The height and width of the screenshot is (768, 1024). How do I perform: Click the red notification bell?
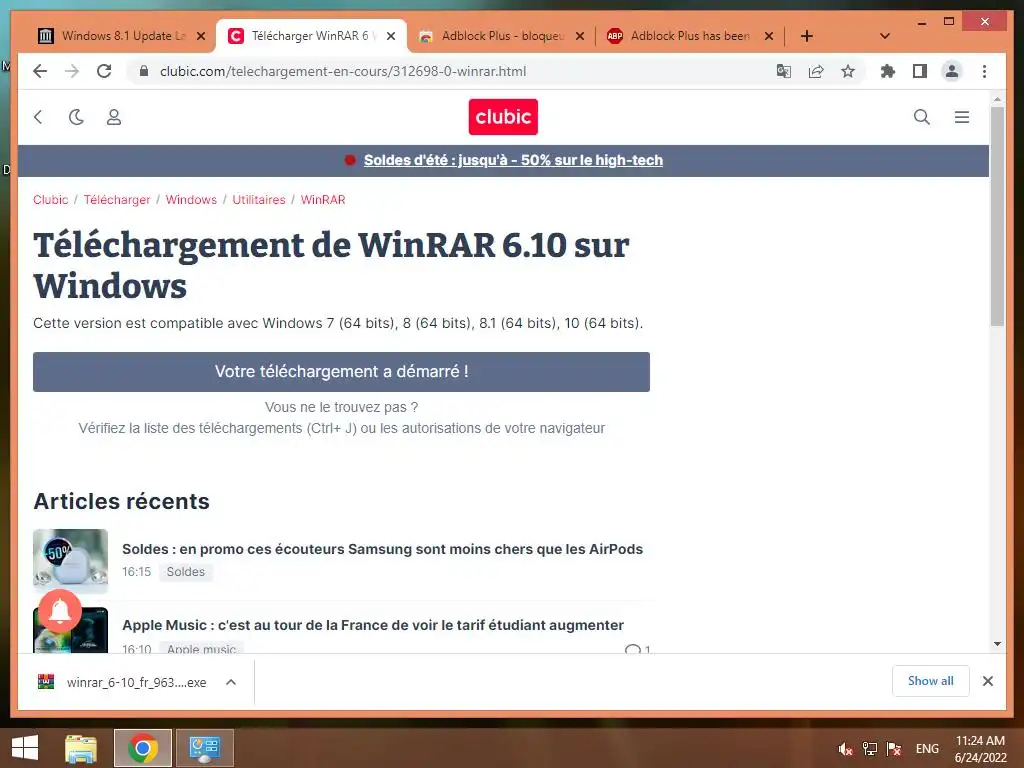click(60, 611)
